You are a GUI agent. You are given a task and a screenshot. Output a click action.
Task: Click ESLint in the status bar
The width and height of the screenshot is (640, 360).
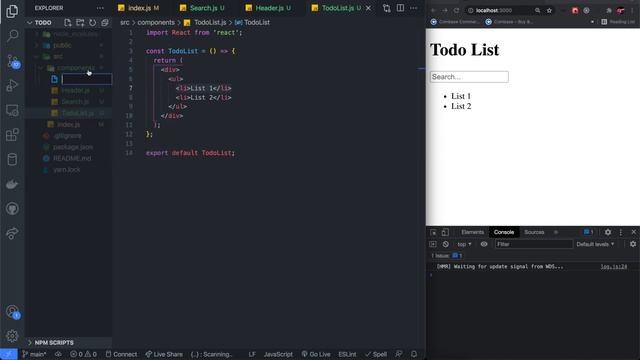(x=347, y=354)
